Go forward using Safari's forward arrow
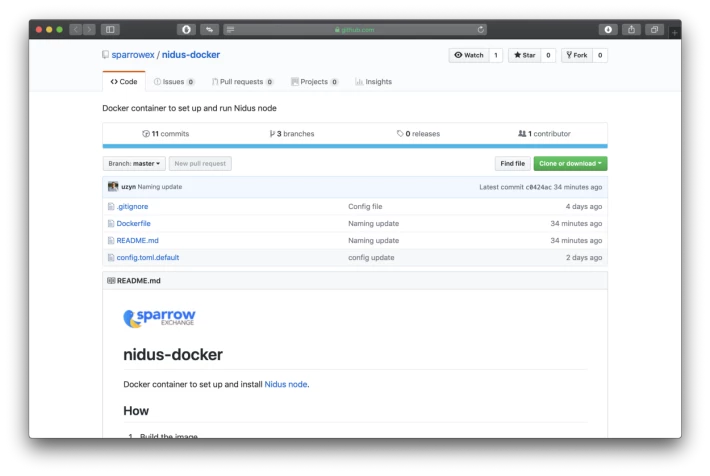Viewport: 710px width, 476px height. pyautogui.click(x=89, y=29)
